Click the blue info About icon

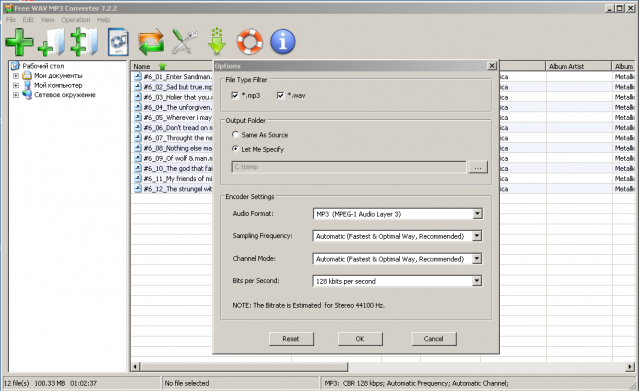[x=283, y=42]
